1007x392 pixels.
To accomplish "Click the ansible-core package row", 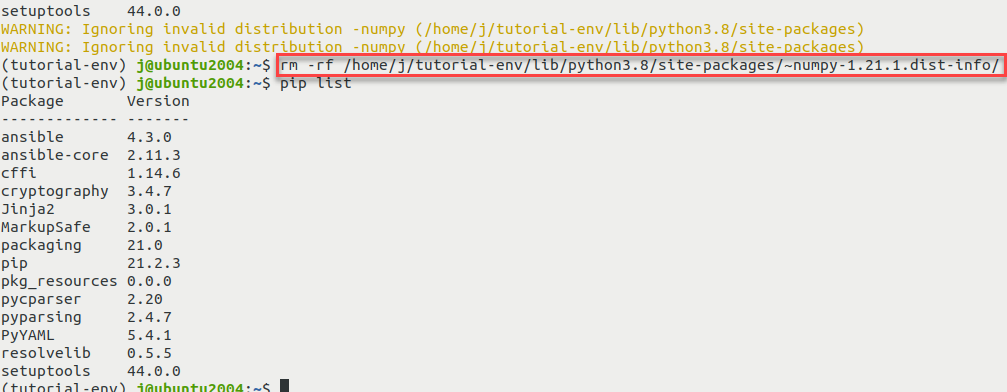I will [x=91, y=156].
